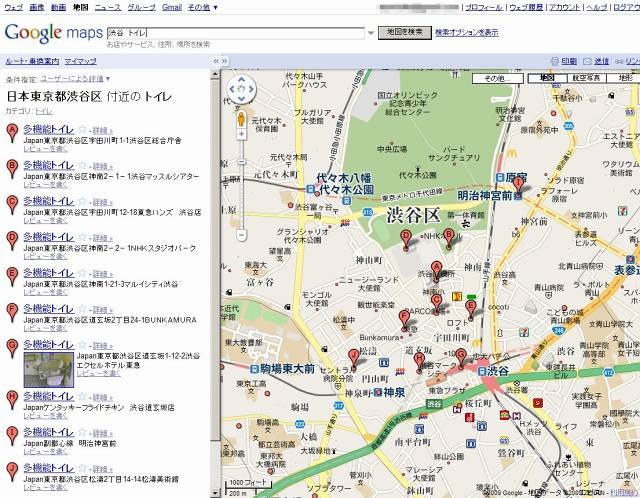This screenshot has width=640, height=498.
Task: Click the Google maps logo
Action: click(x=53, y=33)
